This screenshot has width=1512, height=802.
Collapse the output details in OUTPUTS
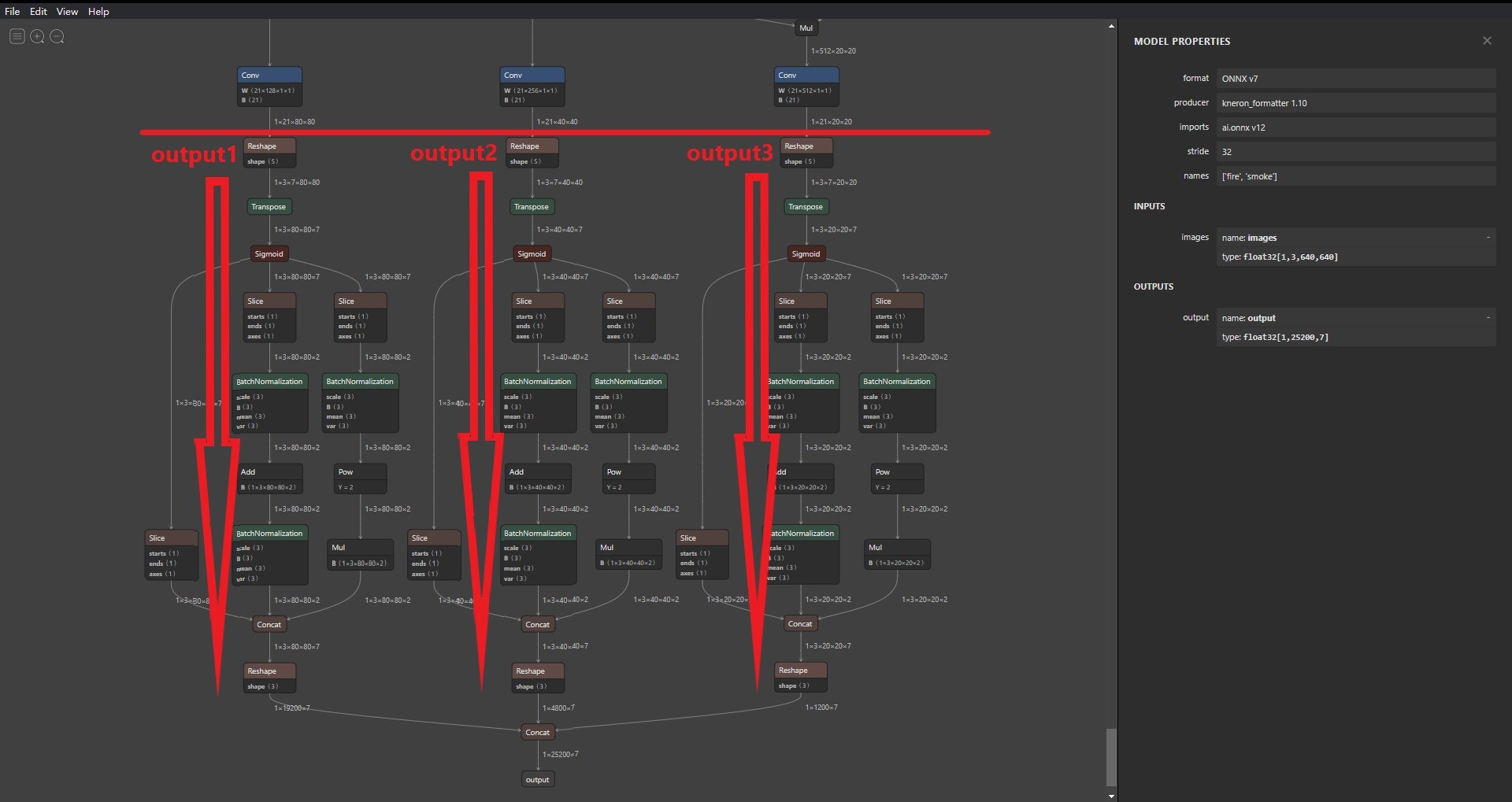click(x=1488, y=317)
